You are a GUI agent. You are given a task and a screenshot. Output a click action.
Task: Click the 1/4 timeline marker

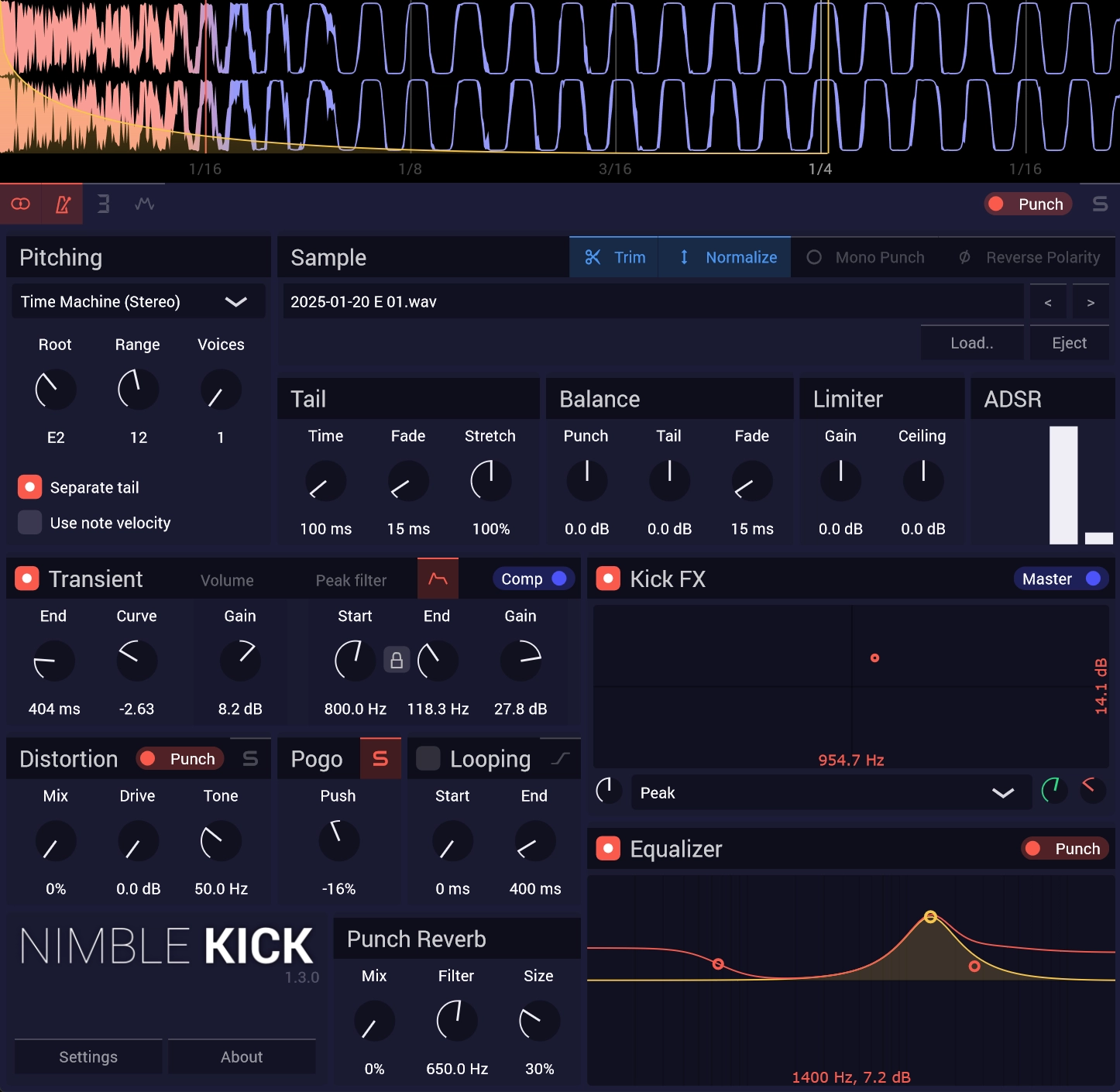coord(820,169)
